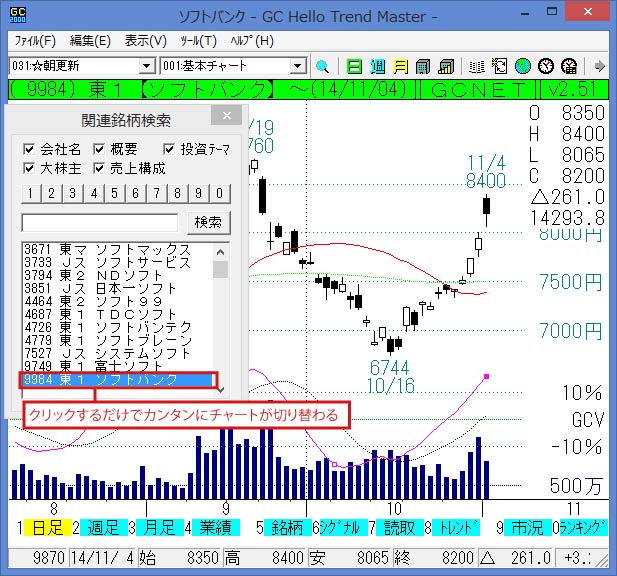Toggle the 投資テーマ checkbox
Image resolution: width=617 pixels, height=576 pixels.
pos(169,149)
